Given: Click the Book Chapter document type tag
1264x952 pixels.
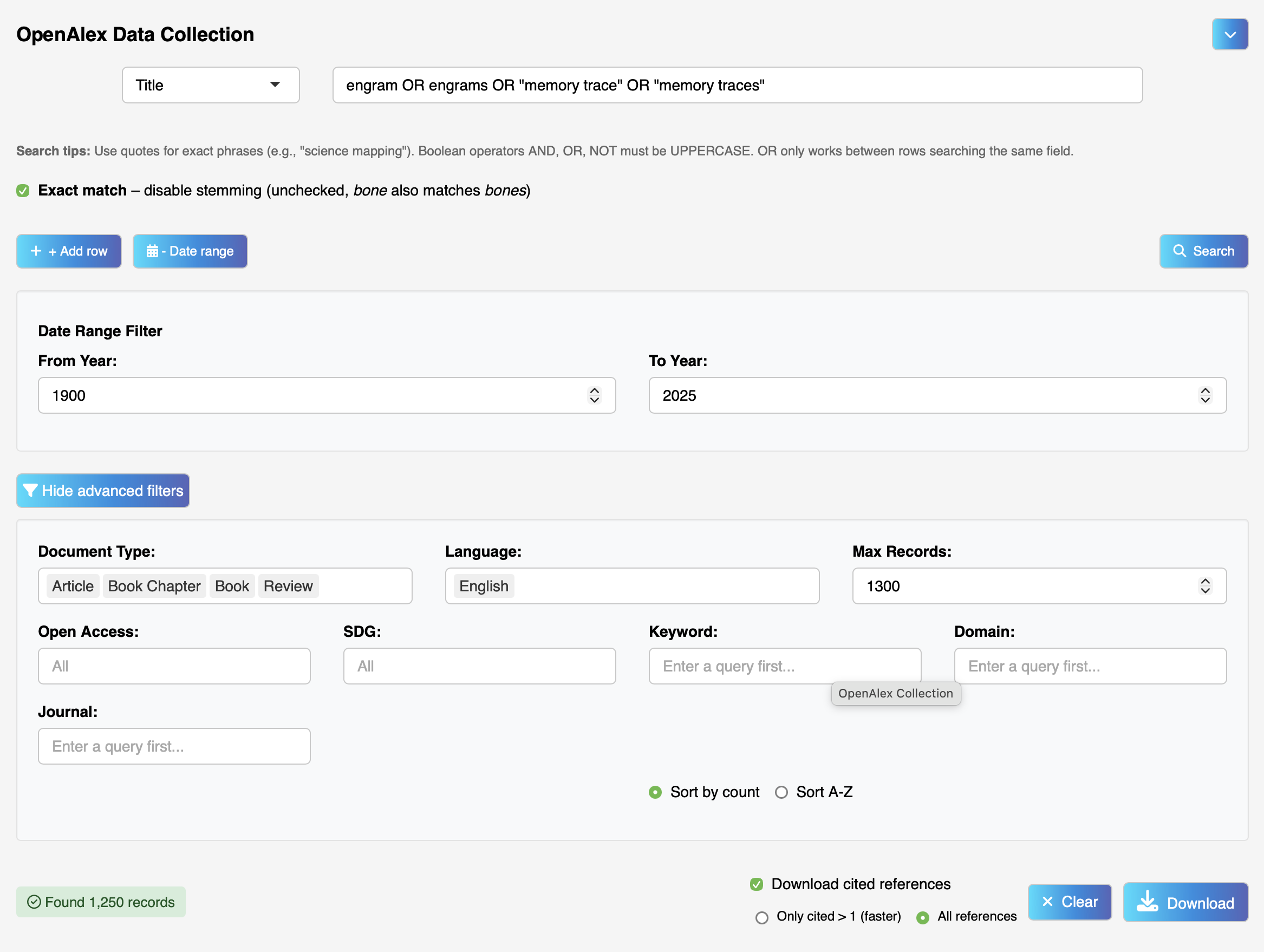Looking at the screenshot, I should tap(154, 586).
